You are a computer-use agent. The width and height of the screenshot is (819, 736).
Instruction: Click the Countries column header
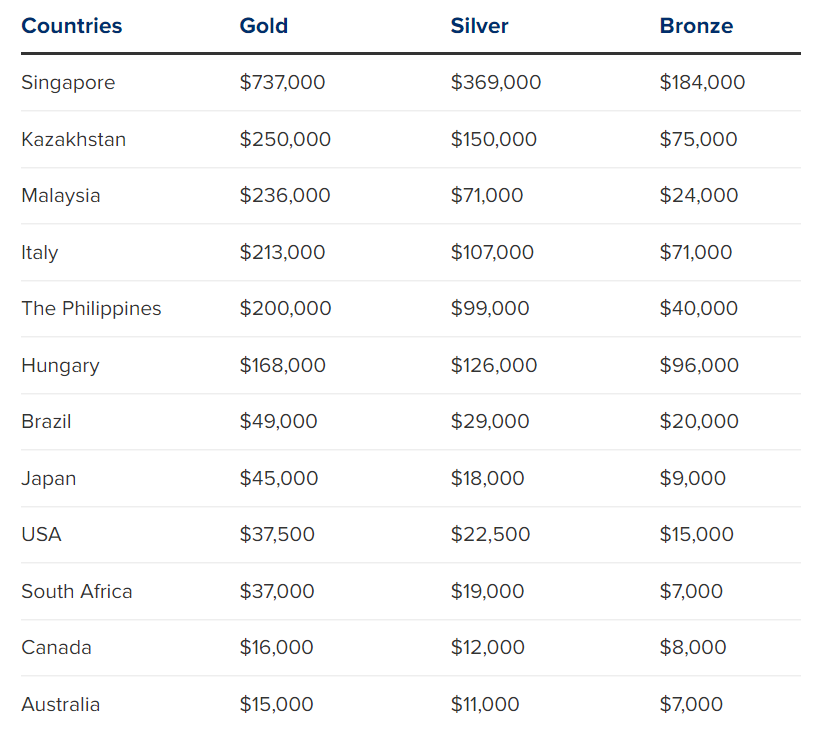tap(72, 26)
